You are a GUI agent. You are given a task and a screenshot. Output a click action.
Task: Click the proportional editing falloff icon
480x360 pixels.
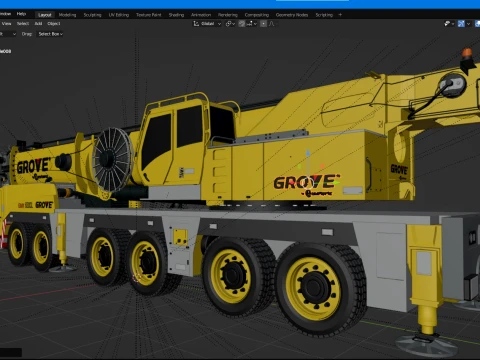click(x=272, y=24)
